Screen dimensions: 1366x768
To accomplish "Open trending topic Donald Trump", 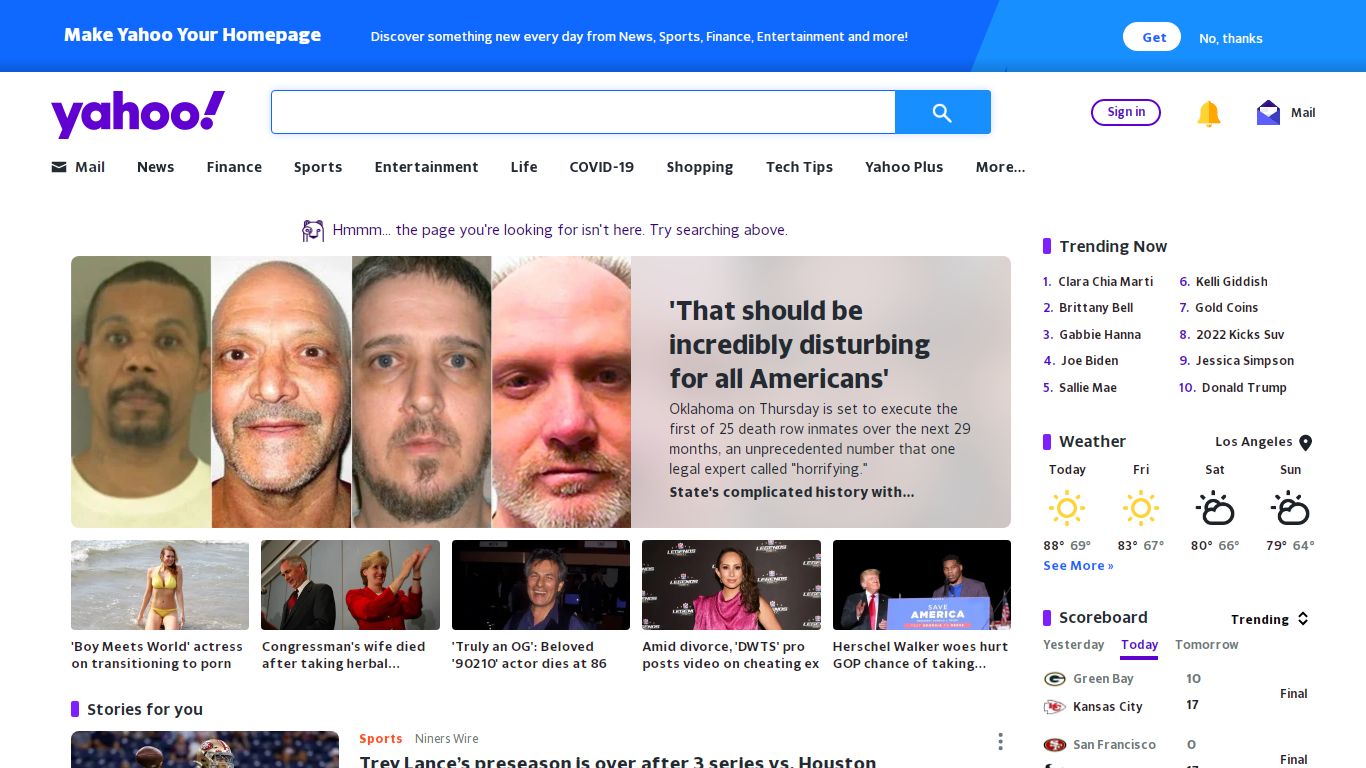I will tap(1244, 388).
